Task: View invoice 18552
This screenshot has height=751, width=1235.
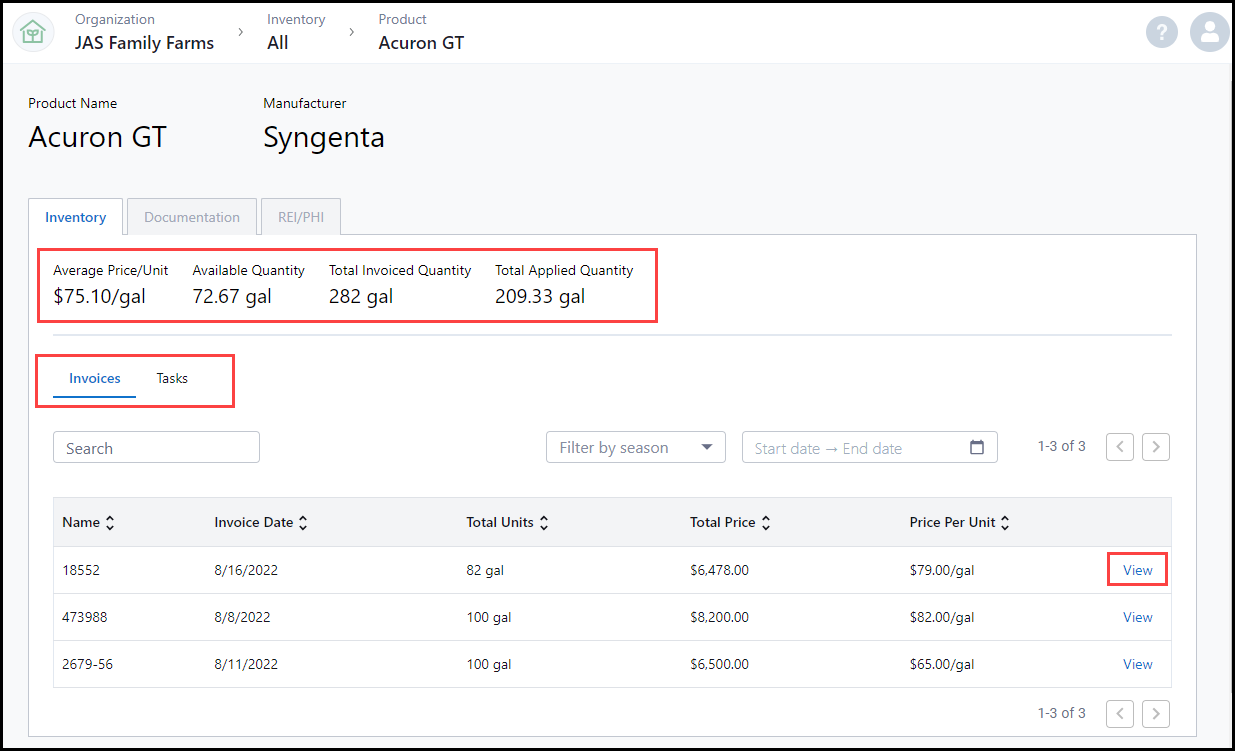Action: click(1137, 570)
